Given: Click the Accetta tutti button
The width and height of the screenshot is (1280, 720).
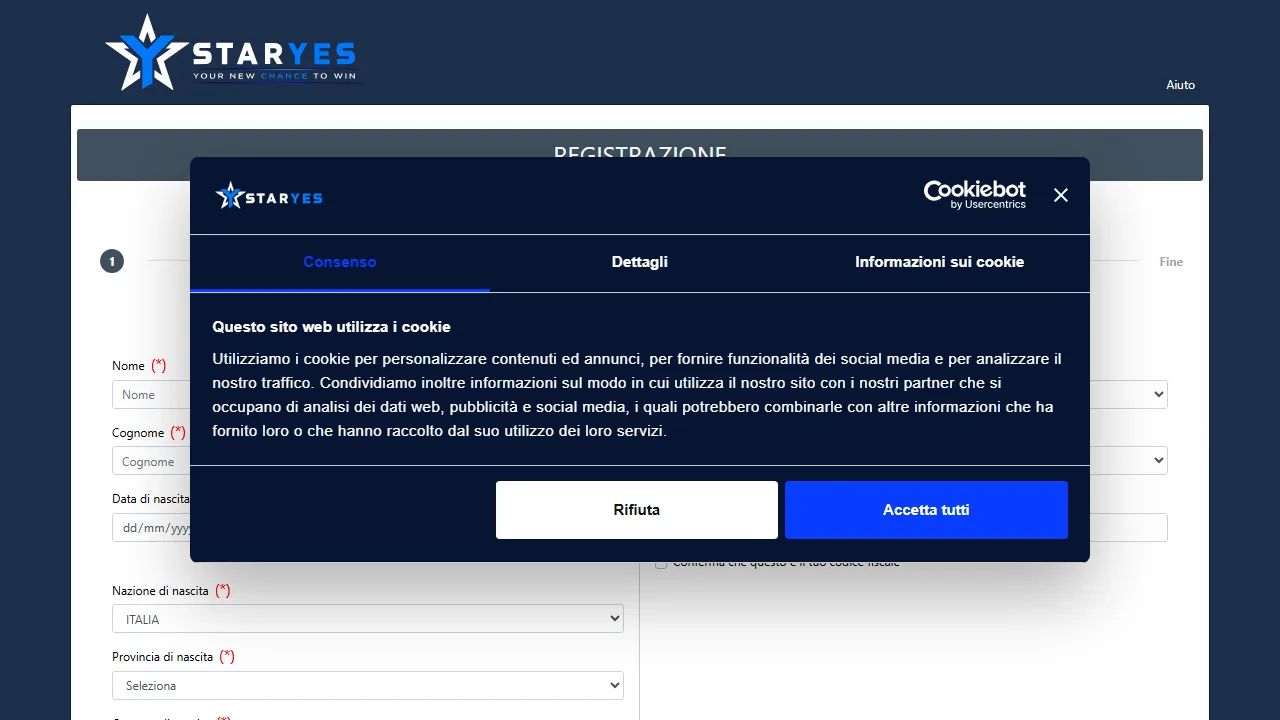Looking at the screenshot, I should (x=926, y=510).
